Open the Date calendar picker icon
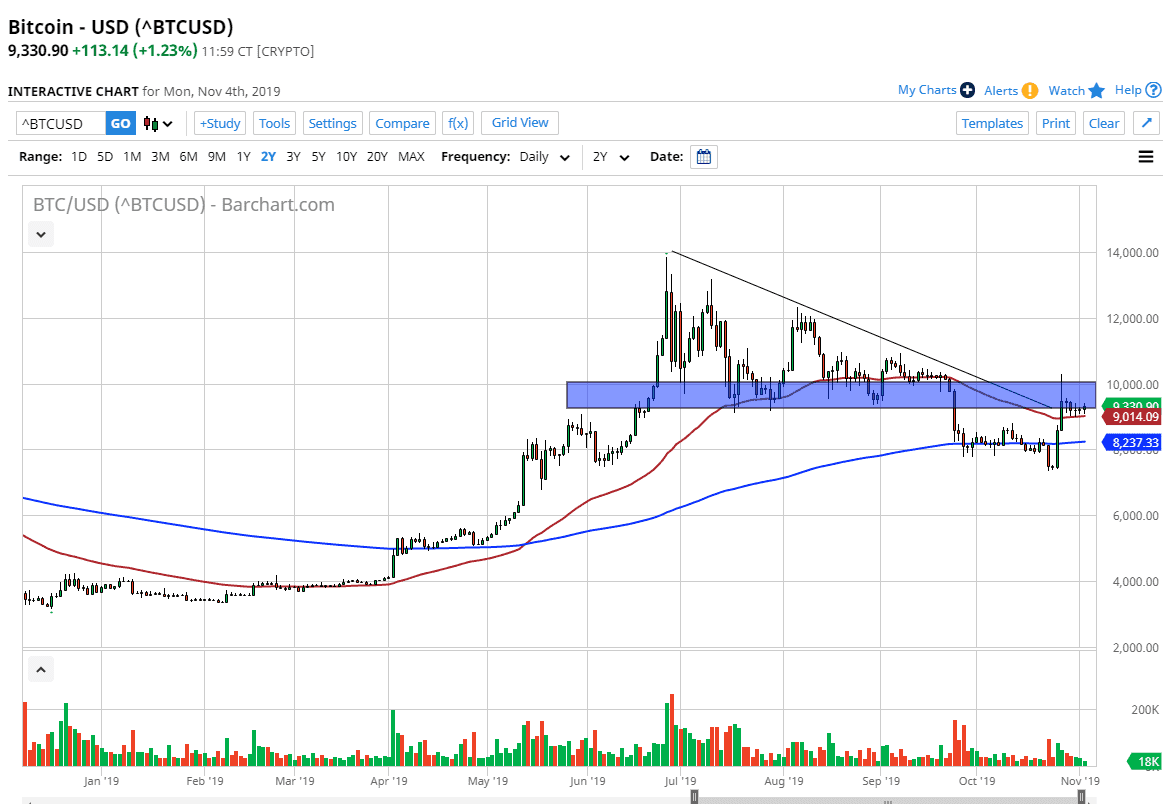Image resolution: width=1167 pixels, height=804 pixels. click(703, 156)
